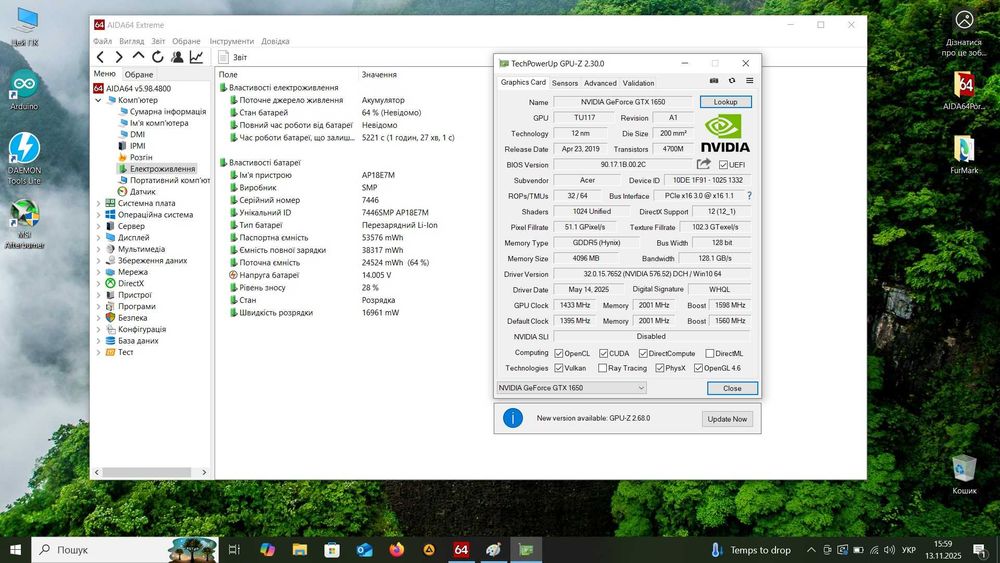1000x563 pixels.
Task: Open the Інструменти menu in AIDA64
Action: [232, 41]
